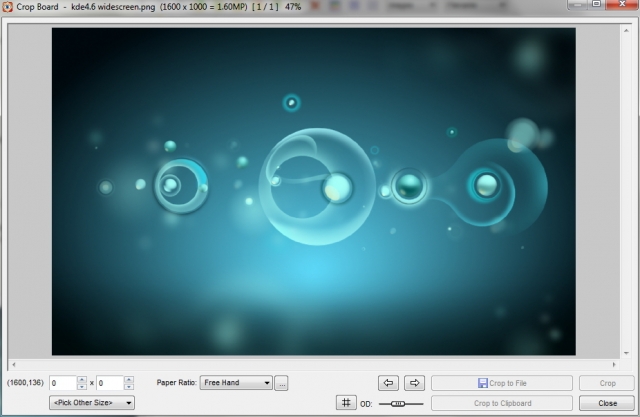
Task: Increase the crop height with up spinner
Action: point(128,379)
